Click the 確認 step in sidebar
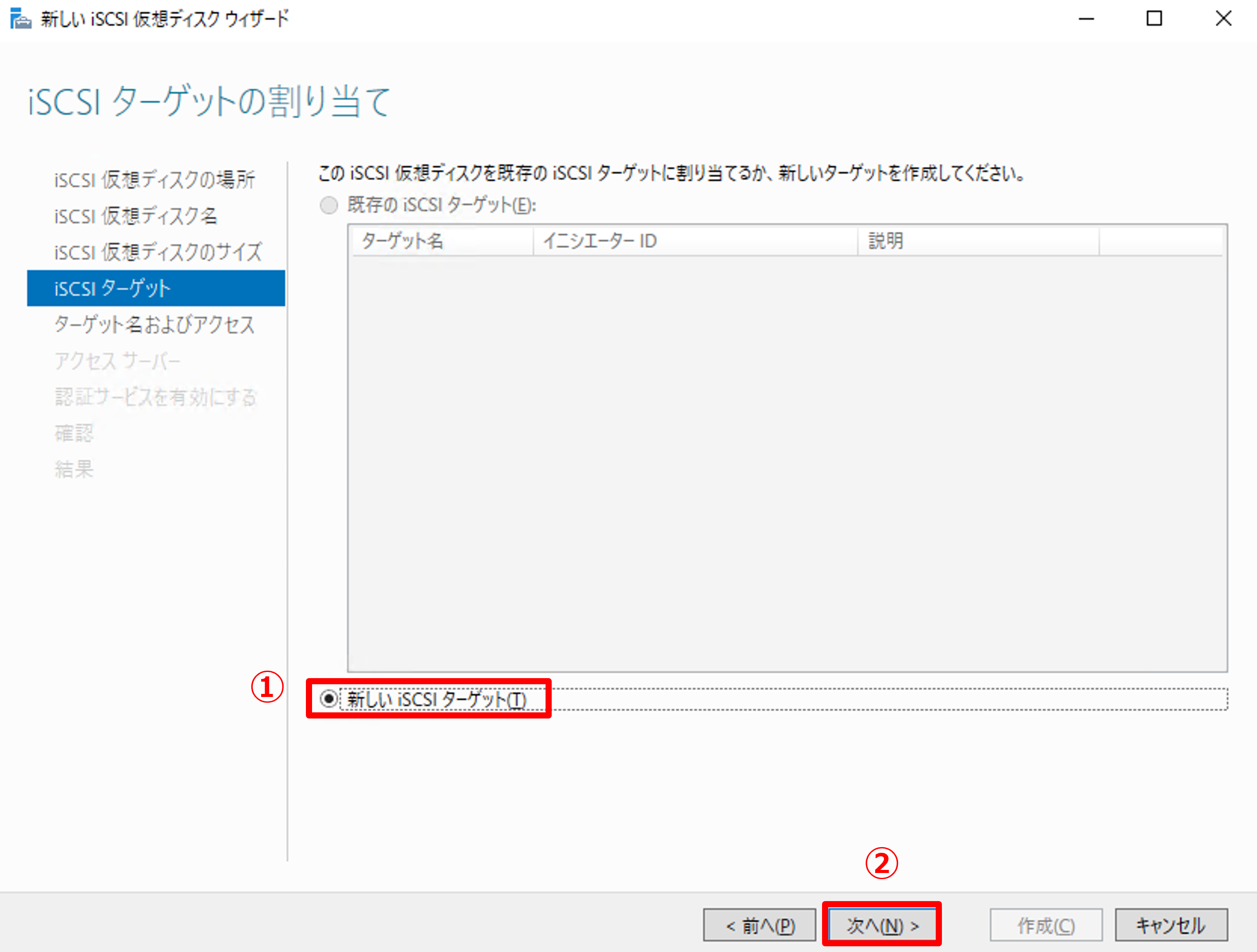The width and height of the screenshot is (1257, 952). click(74, 433)
